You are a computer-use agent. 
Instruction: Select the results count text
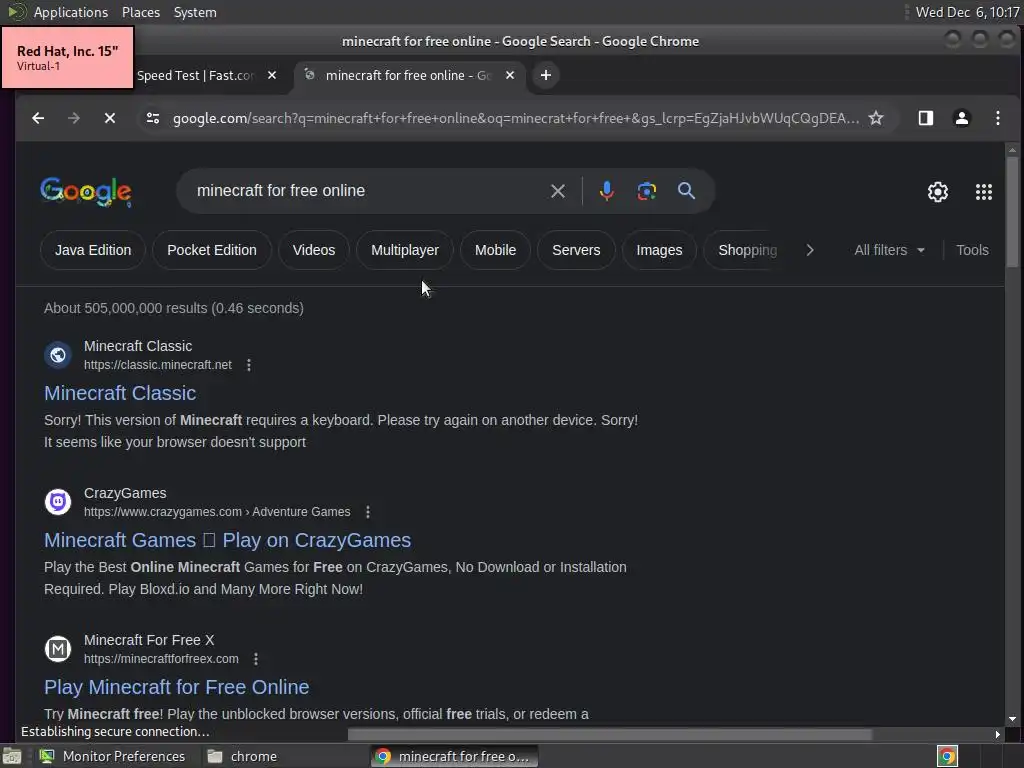[174, 308]
